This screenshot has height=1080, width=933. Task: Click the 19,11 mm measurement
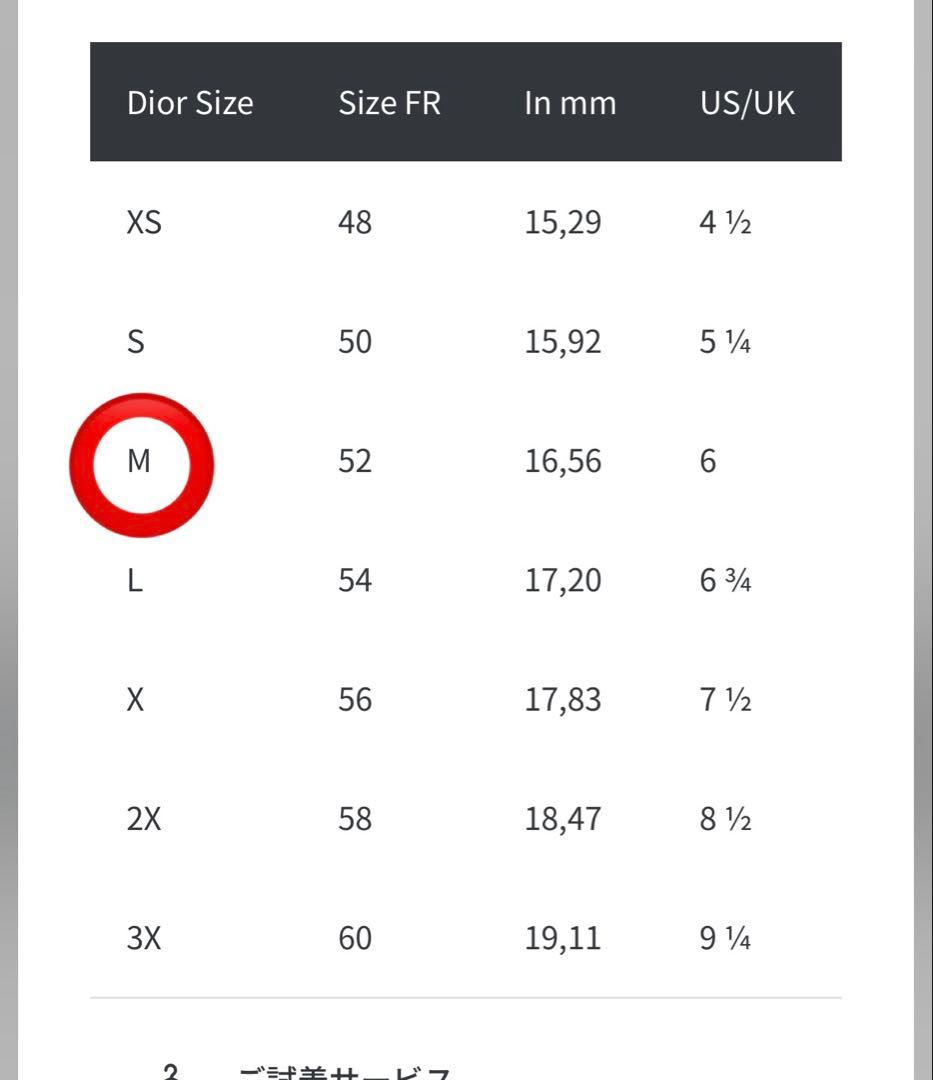(563, 938)
